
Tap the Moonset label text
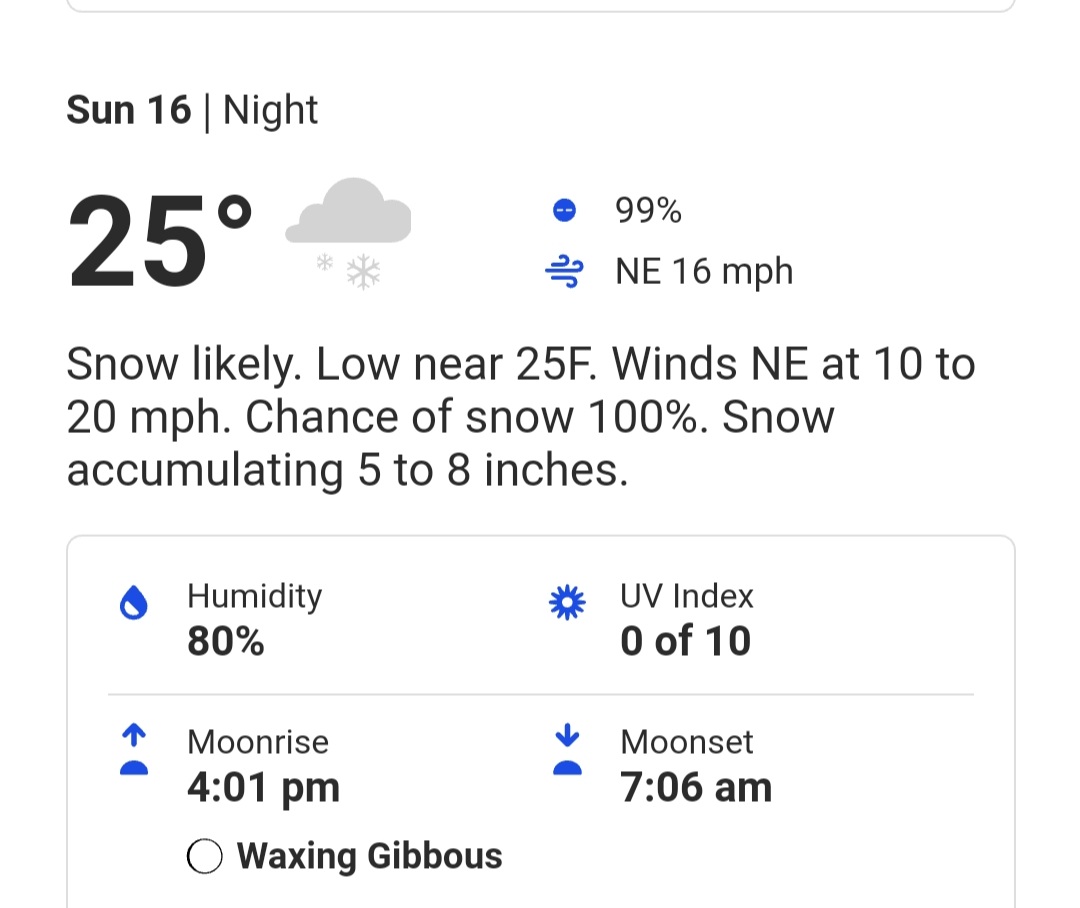[x=687, y=742]
